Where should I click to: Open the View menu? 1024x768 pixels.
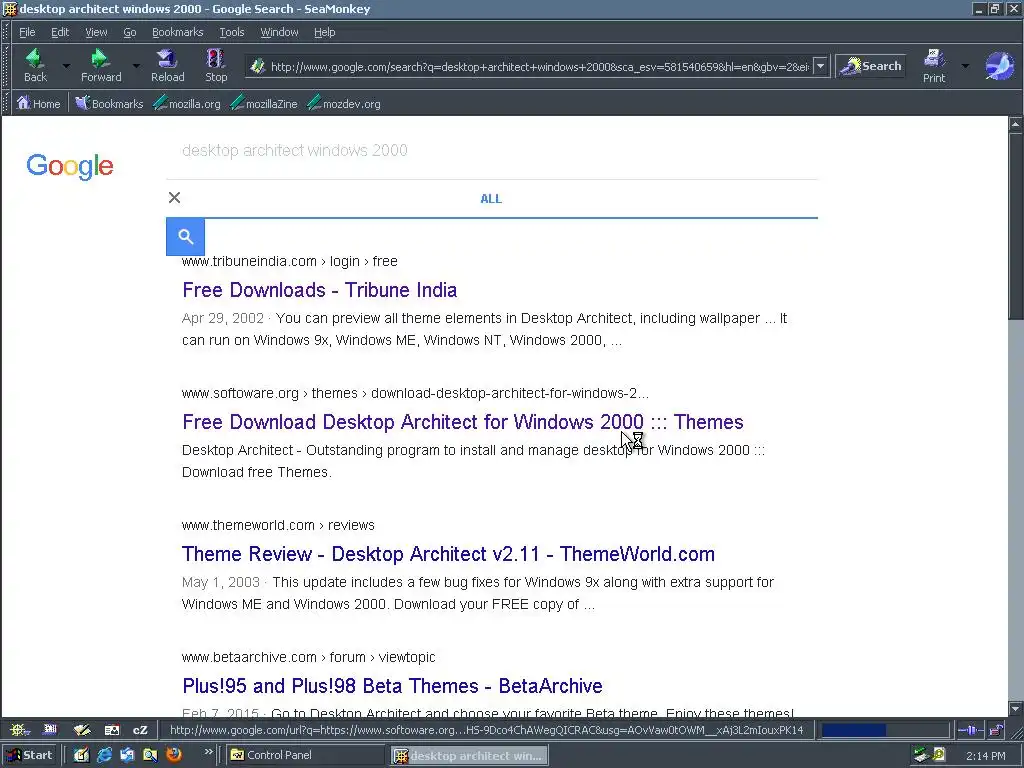(x=96, y=32)
